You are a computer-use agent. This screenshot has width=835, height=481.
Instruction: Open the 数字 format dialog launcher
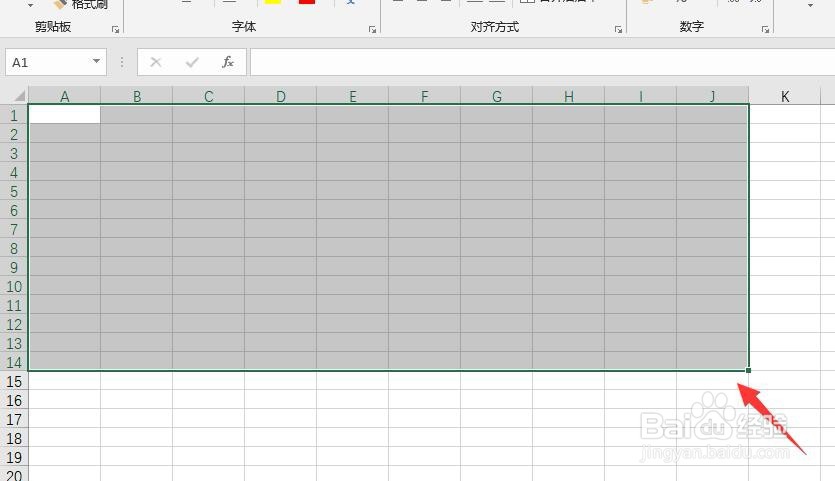pyautogui.click(x=765, y=29)
